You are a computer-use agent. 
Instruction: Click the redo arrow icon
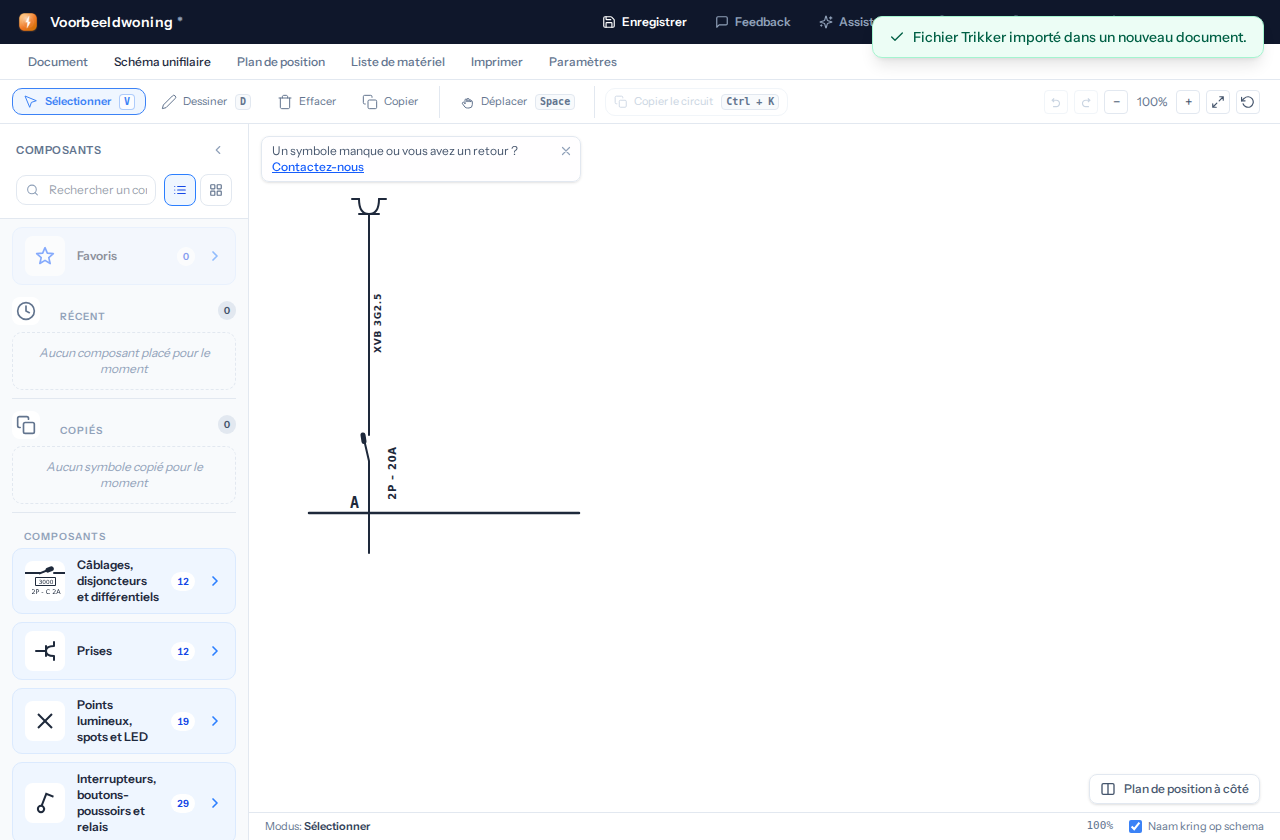[1086, 102]
